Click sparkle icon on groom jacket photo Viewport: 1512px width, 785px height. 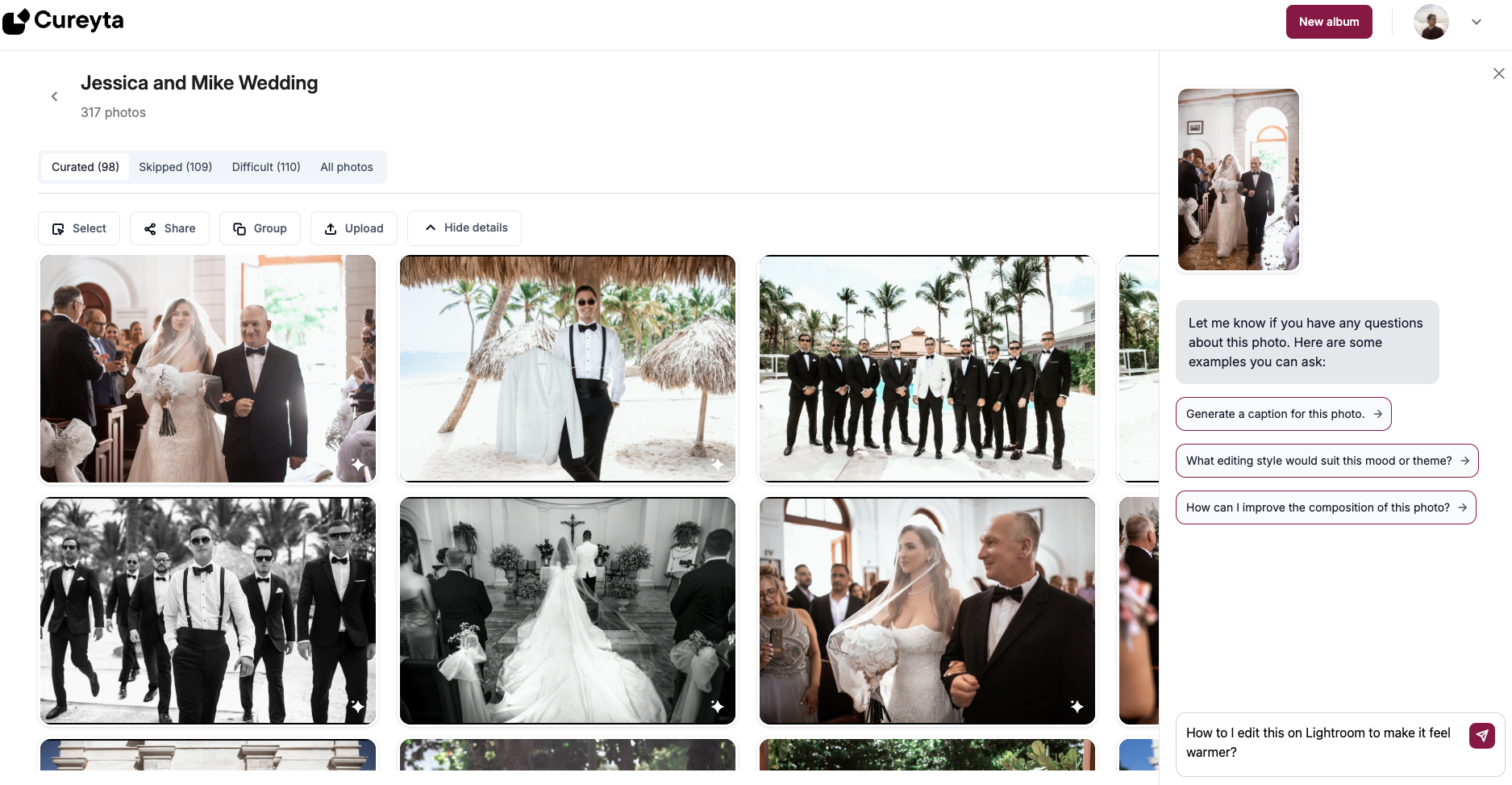(x=717, y=465)
